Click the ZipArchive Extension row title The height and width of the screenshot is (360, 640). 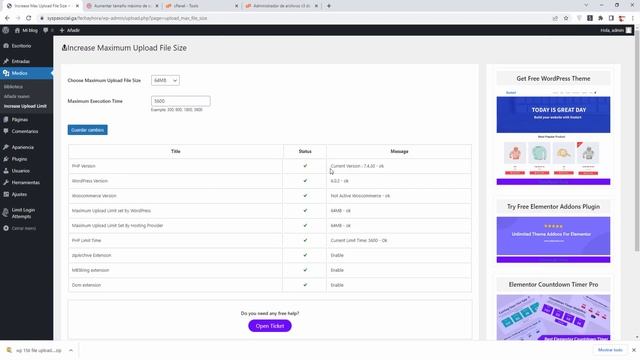91,255
